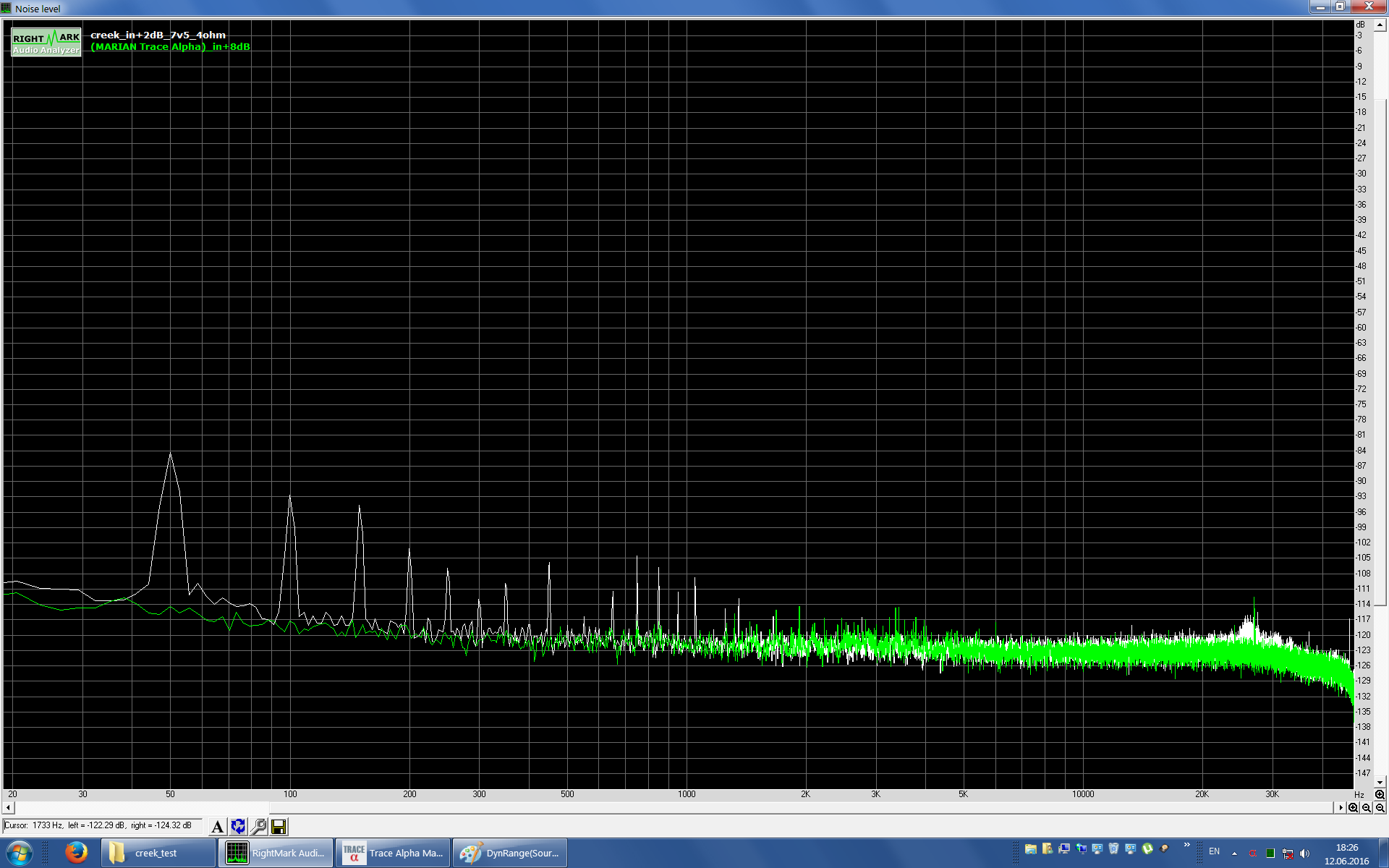1389x868 pixels.
Task: Close the Noise level window
Action: click(1368, 7)
